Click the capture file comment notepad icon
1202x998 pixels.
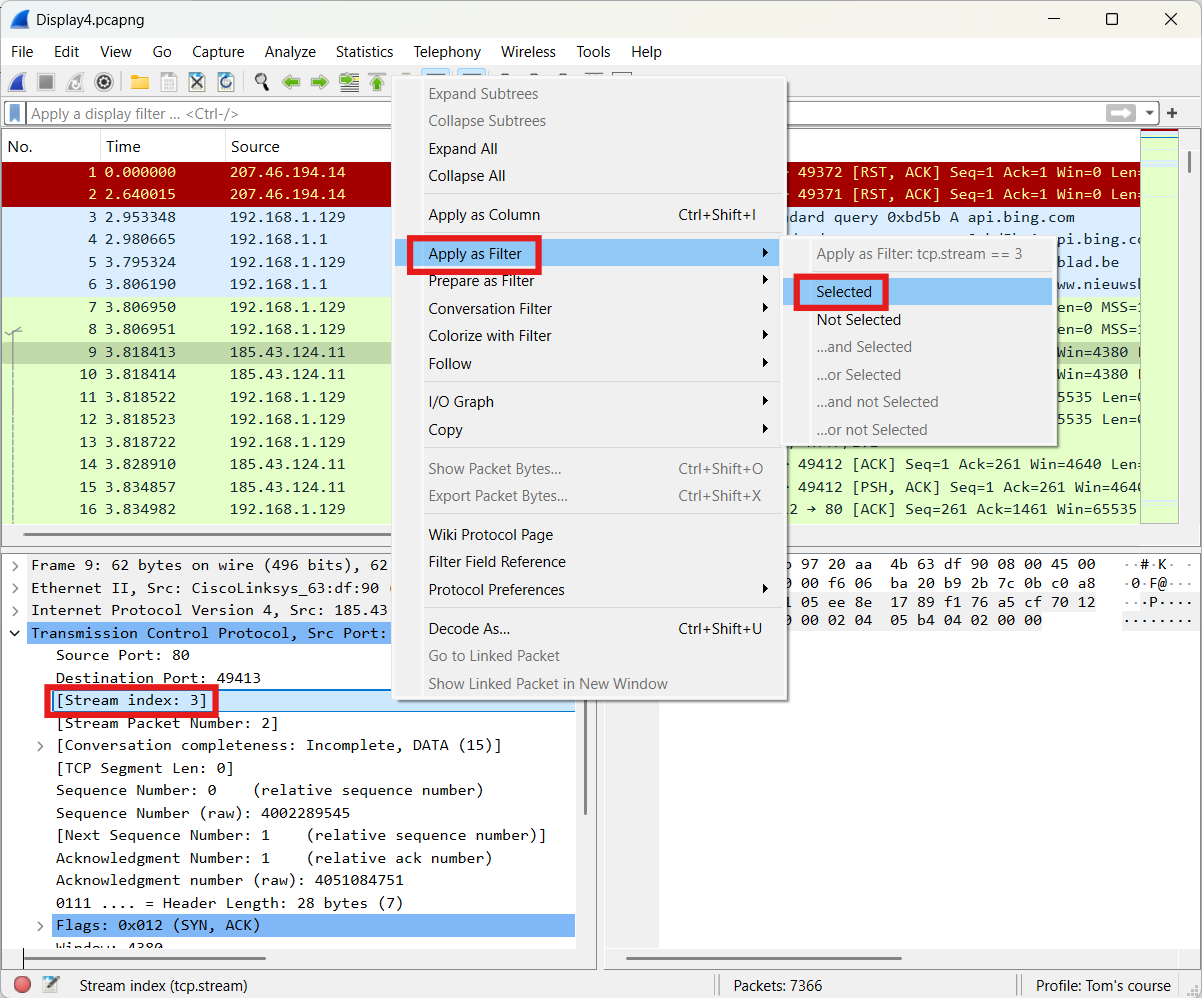coord(50,985)
